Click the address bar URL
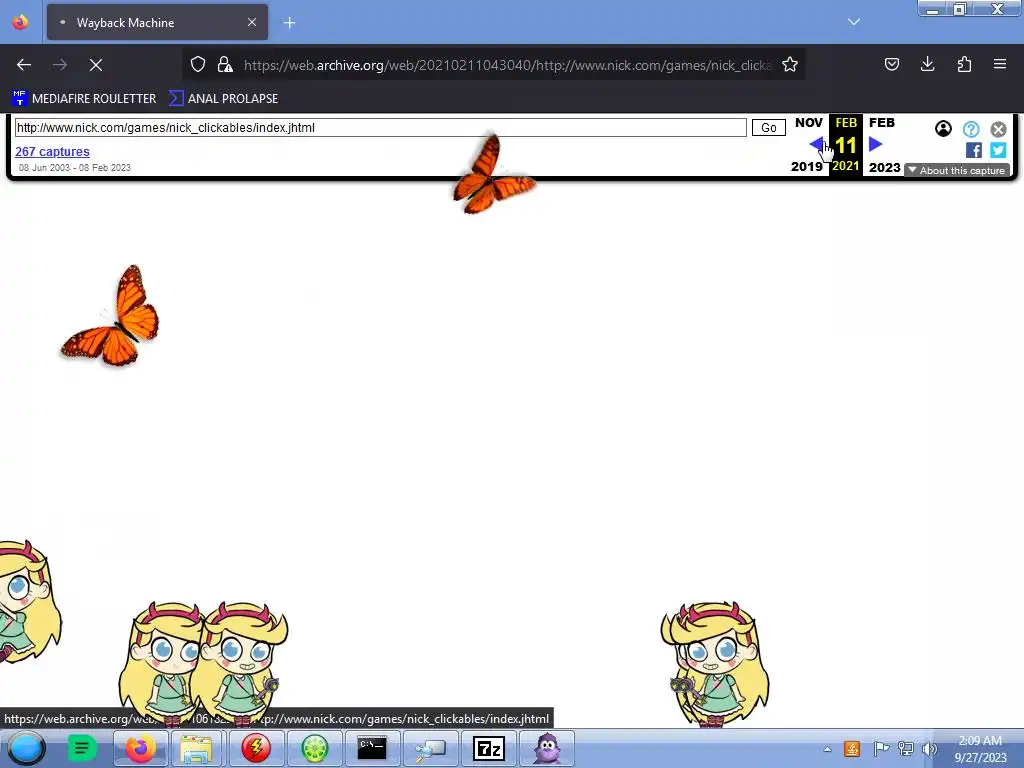1024x768 pixels. coord(508,65)
